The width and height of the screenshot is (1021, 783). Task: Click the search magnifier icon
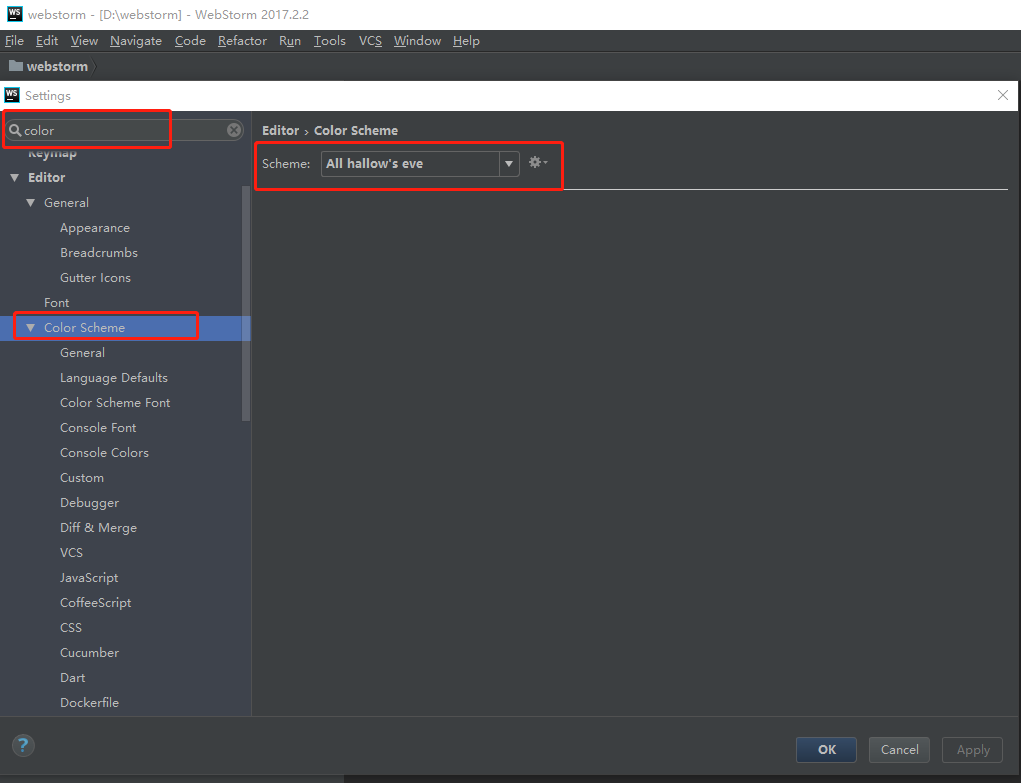[x=18, y=129]
